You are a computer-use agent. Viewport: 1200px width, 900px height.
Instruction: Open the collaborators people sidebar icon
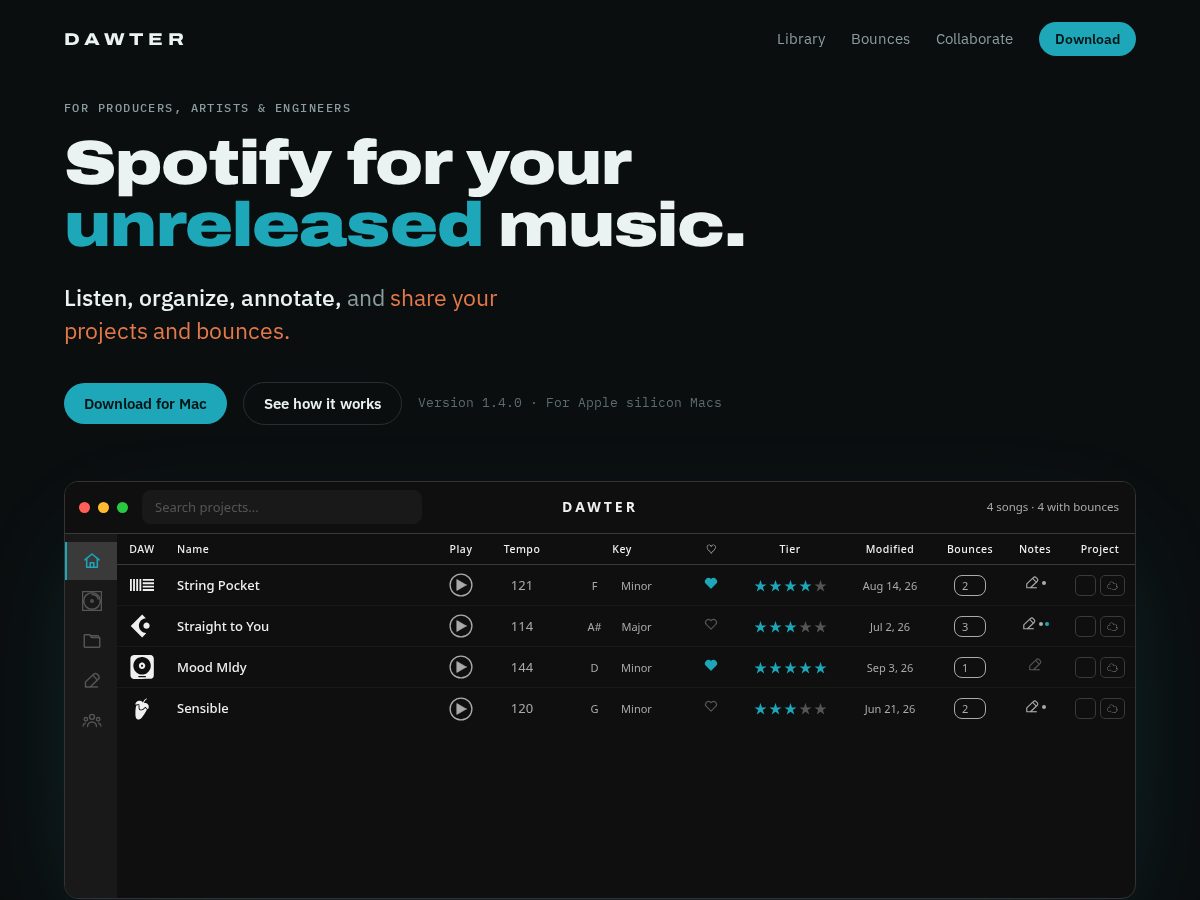pos(92,720)
